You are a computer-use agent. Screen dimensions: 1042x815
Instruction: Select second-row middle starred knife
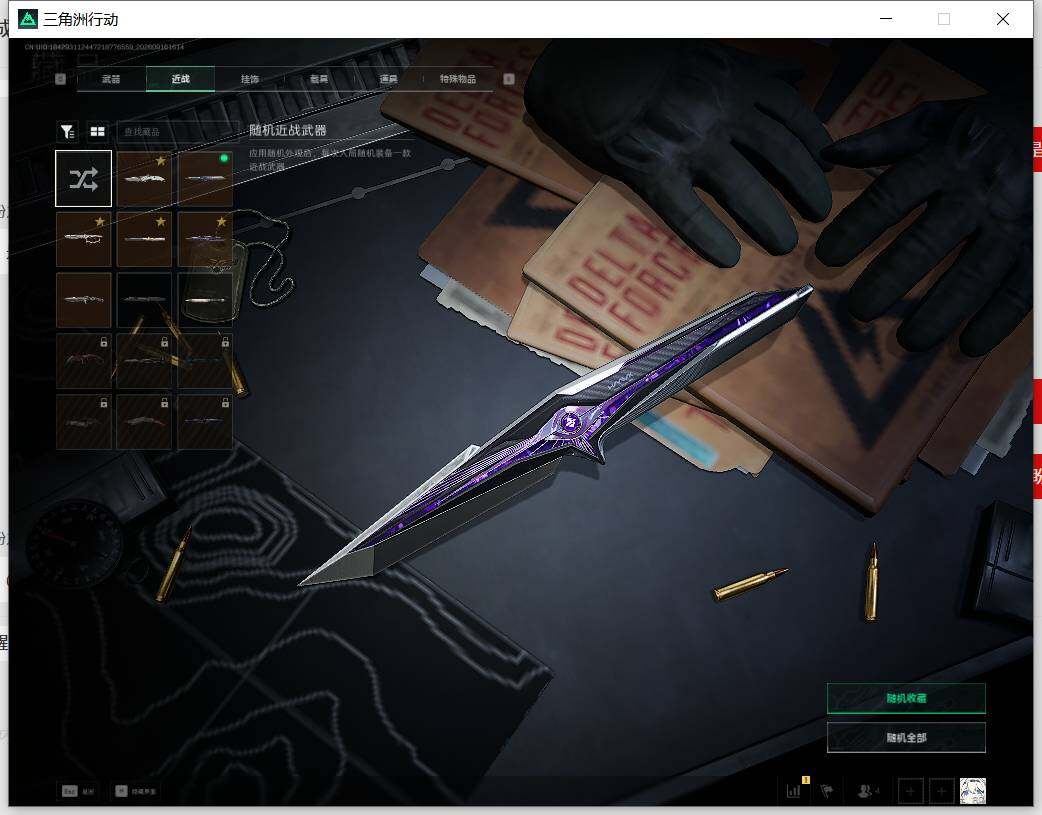(x=144, y=239)
